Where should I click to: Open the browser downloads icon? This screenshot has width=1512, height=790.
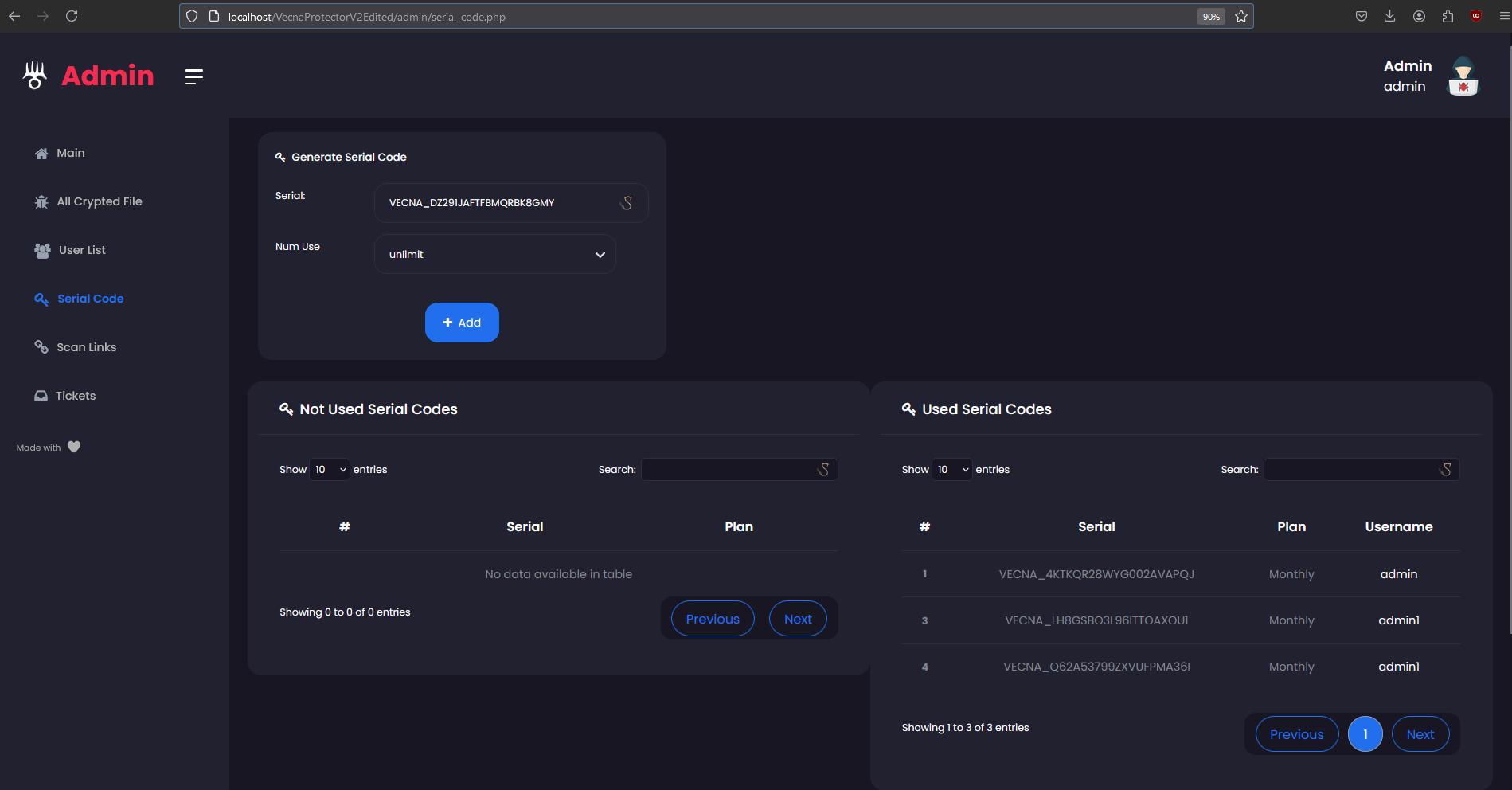coord(1390,16)
